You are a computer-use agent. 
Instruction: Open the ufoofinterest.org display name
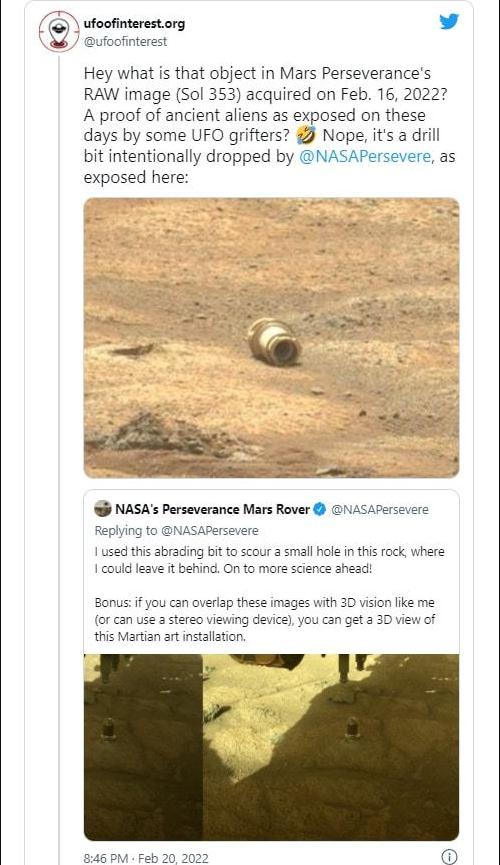pyautogui.click(x=134, y=24)
